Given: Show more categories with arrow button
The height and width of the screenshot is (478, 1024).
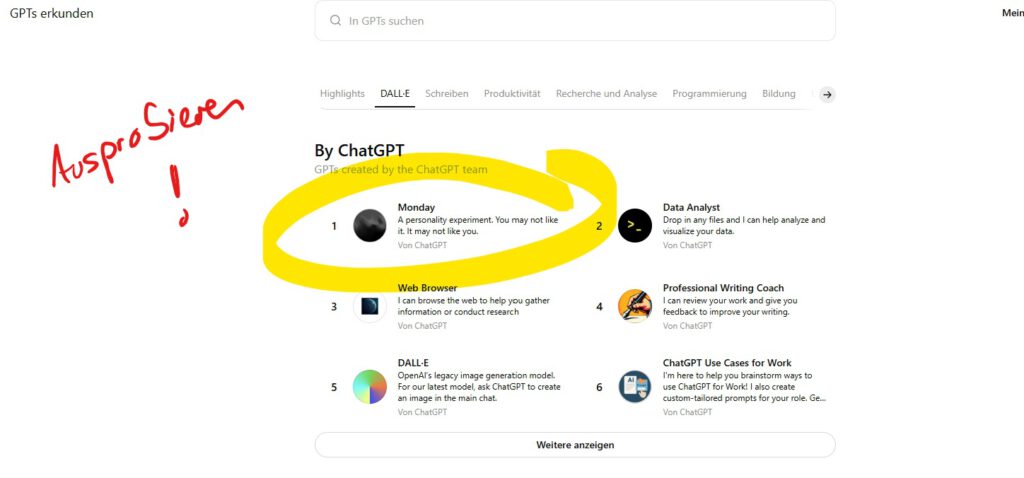Looking at the screenshot, I should click(x=827, y=95).
